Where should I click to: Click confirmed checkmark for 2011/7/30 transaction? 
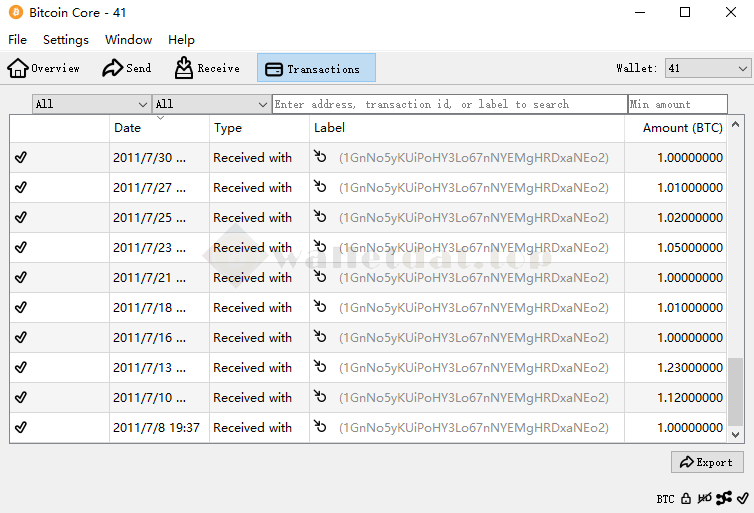(21, 157)
